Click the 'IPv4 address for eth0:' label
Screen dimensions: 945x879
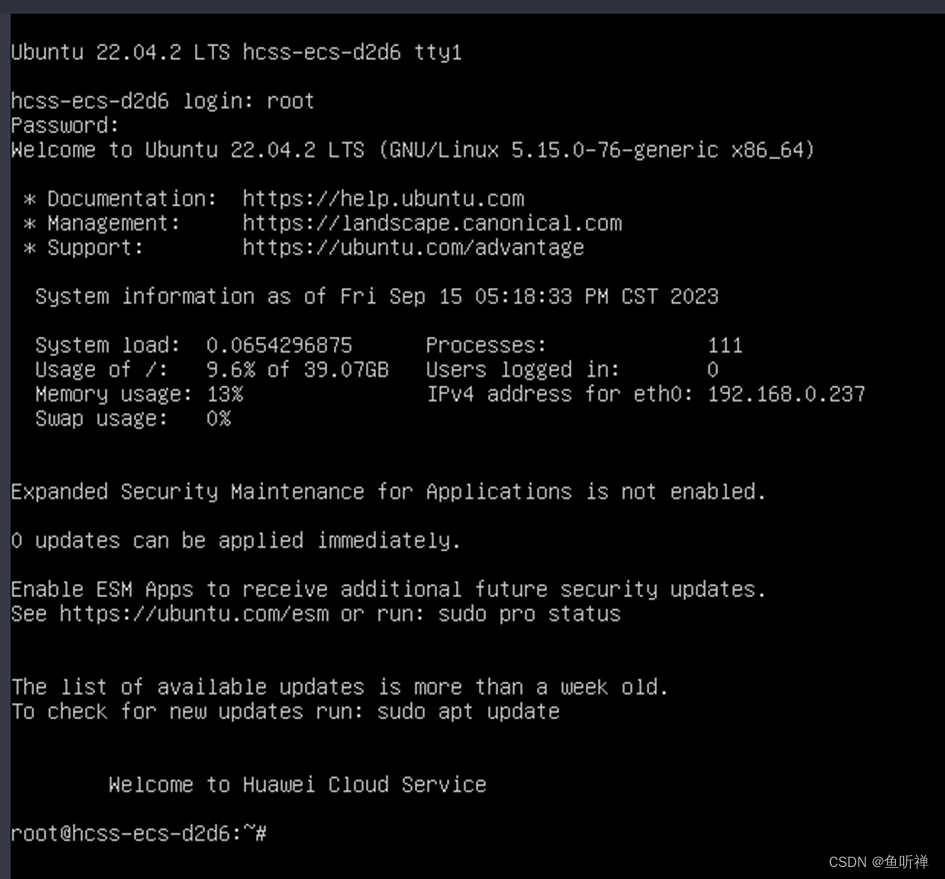560,394
